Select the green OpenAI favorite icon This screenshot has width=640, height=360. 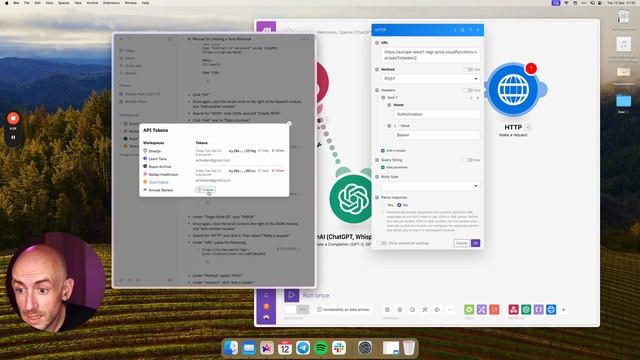[526, 309]
